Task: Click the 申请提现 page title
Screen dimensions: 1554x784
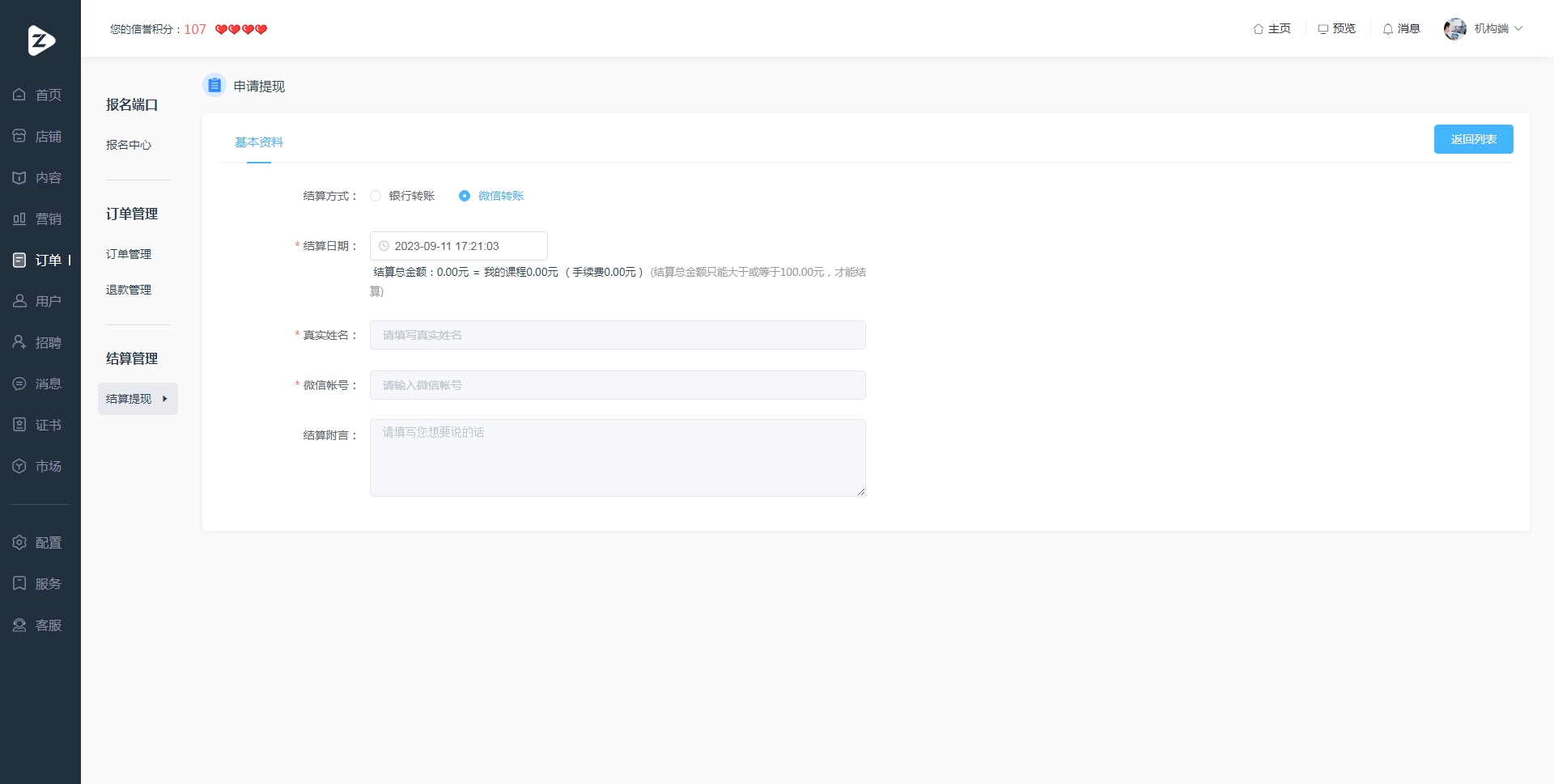Action: tap(259, 87)
